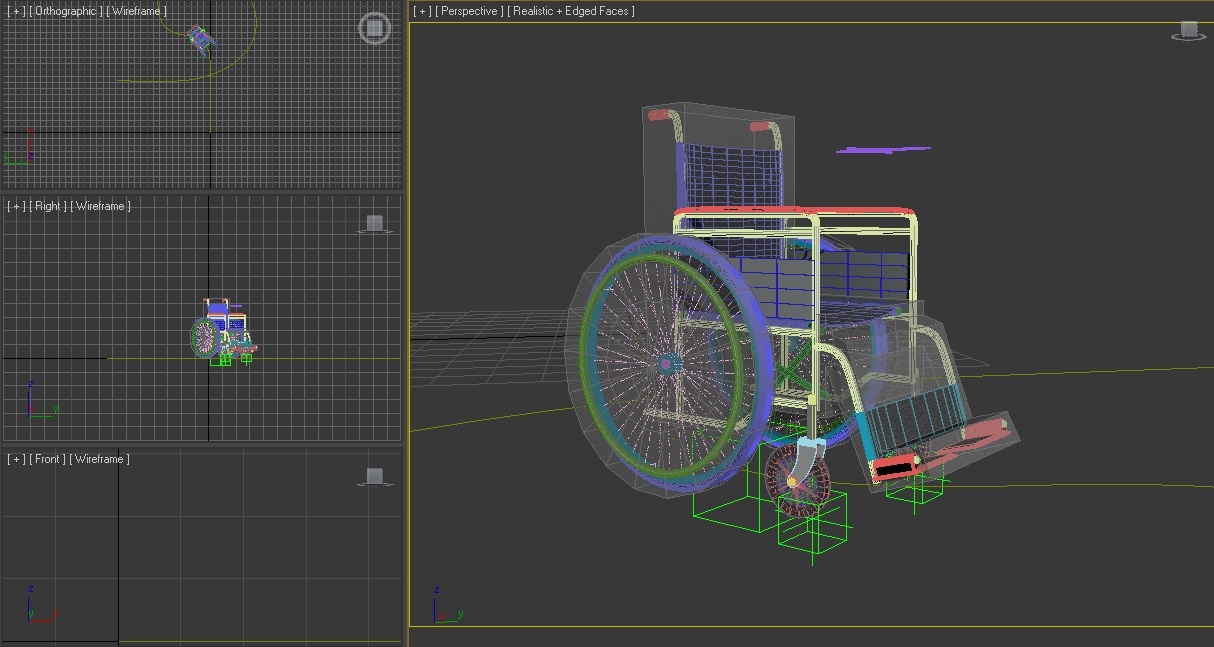
Task: Open the Orthographic view label menu
Action: (66, 11)
